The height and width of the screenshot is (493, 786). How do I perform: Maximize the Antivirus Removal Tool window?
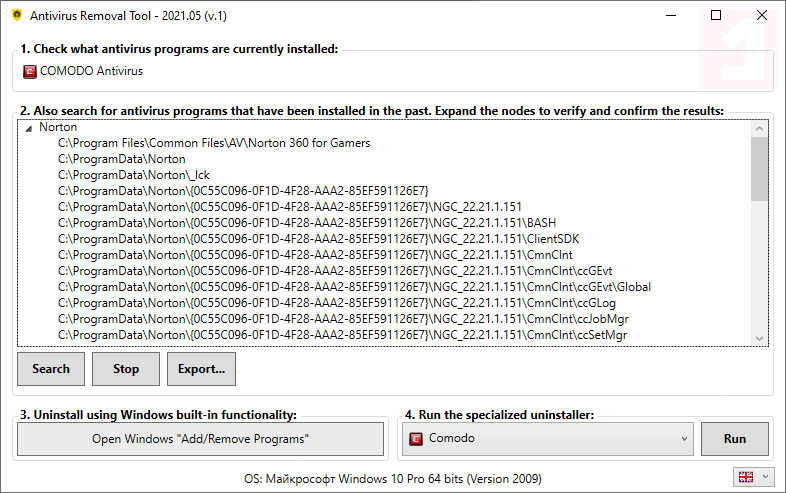point(716,15)
